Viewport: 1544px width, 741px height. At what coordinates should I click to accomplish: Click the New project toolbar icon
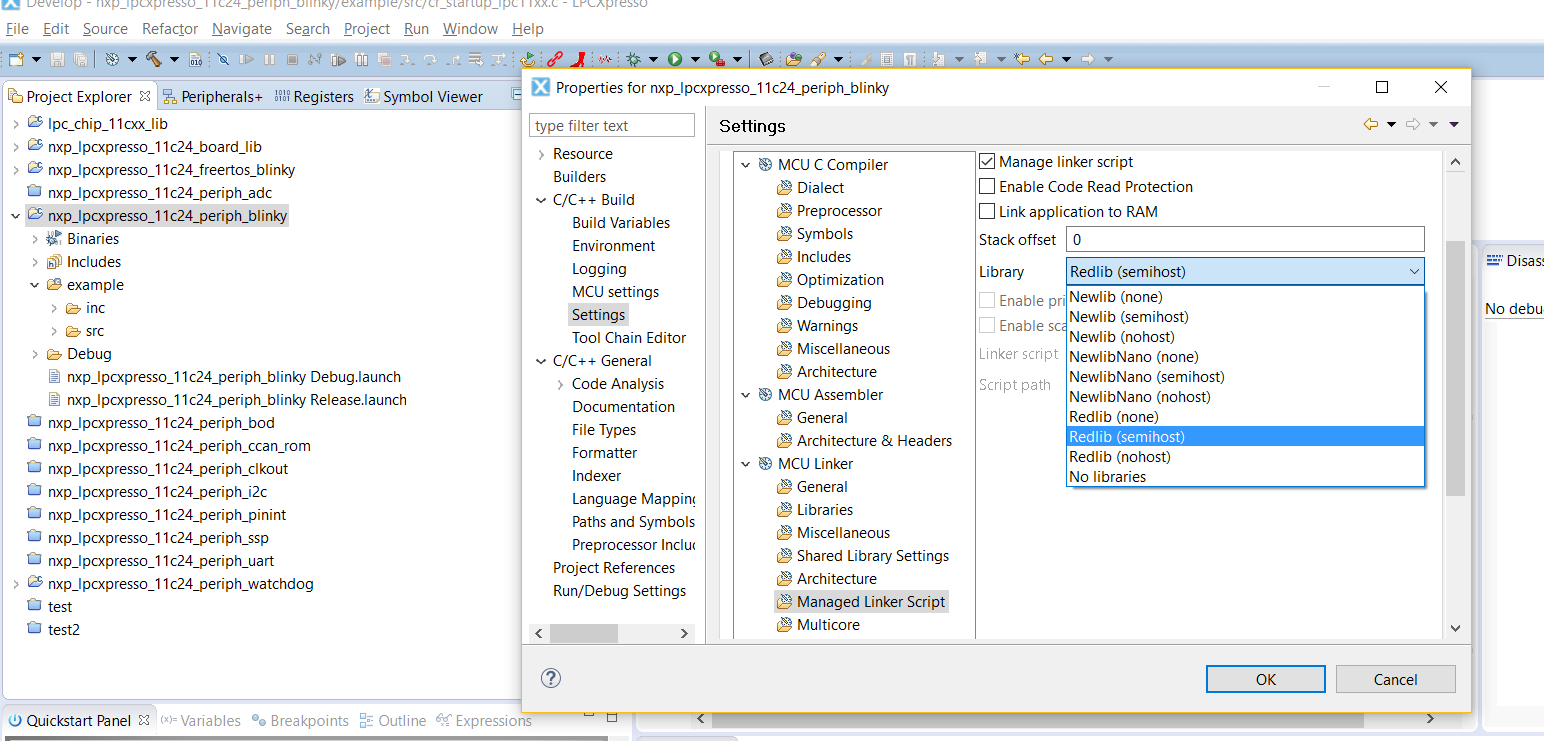pyautogui.click(x=16, y=59)
